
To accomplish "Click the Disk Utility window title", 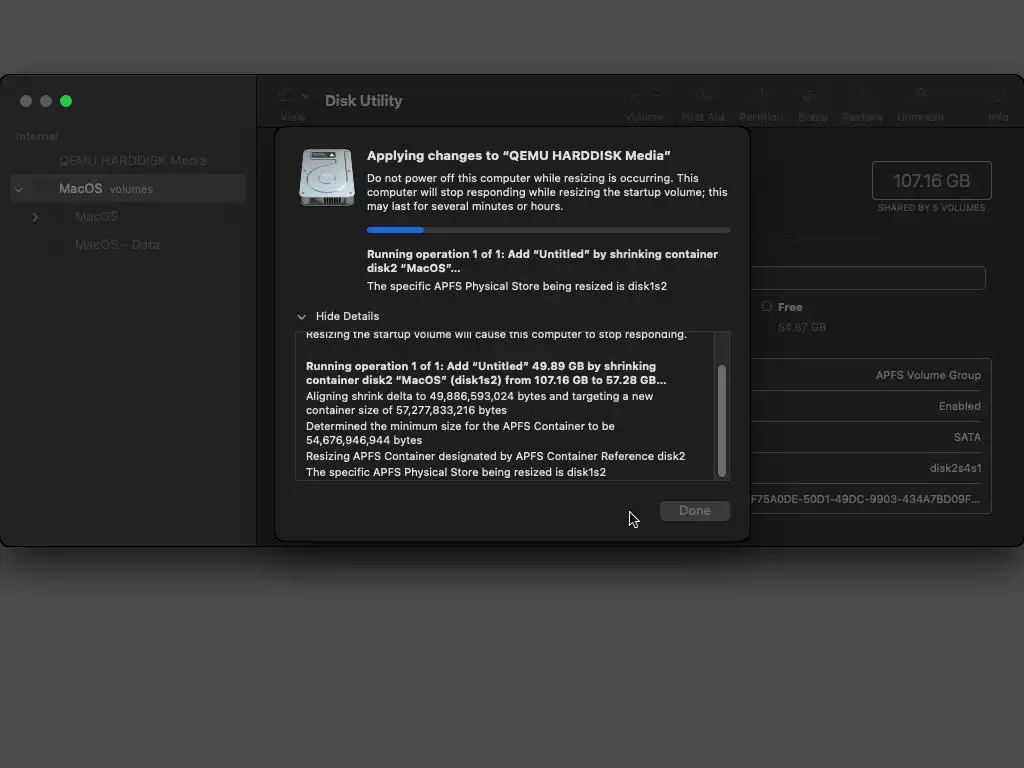I will [363, 101].
